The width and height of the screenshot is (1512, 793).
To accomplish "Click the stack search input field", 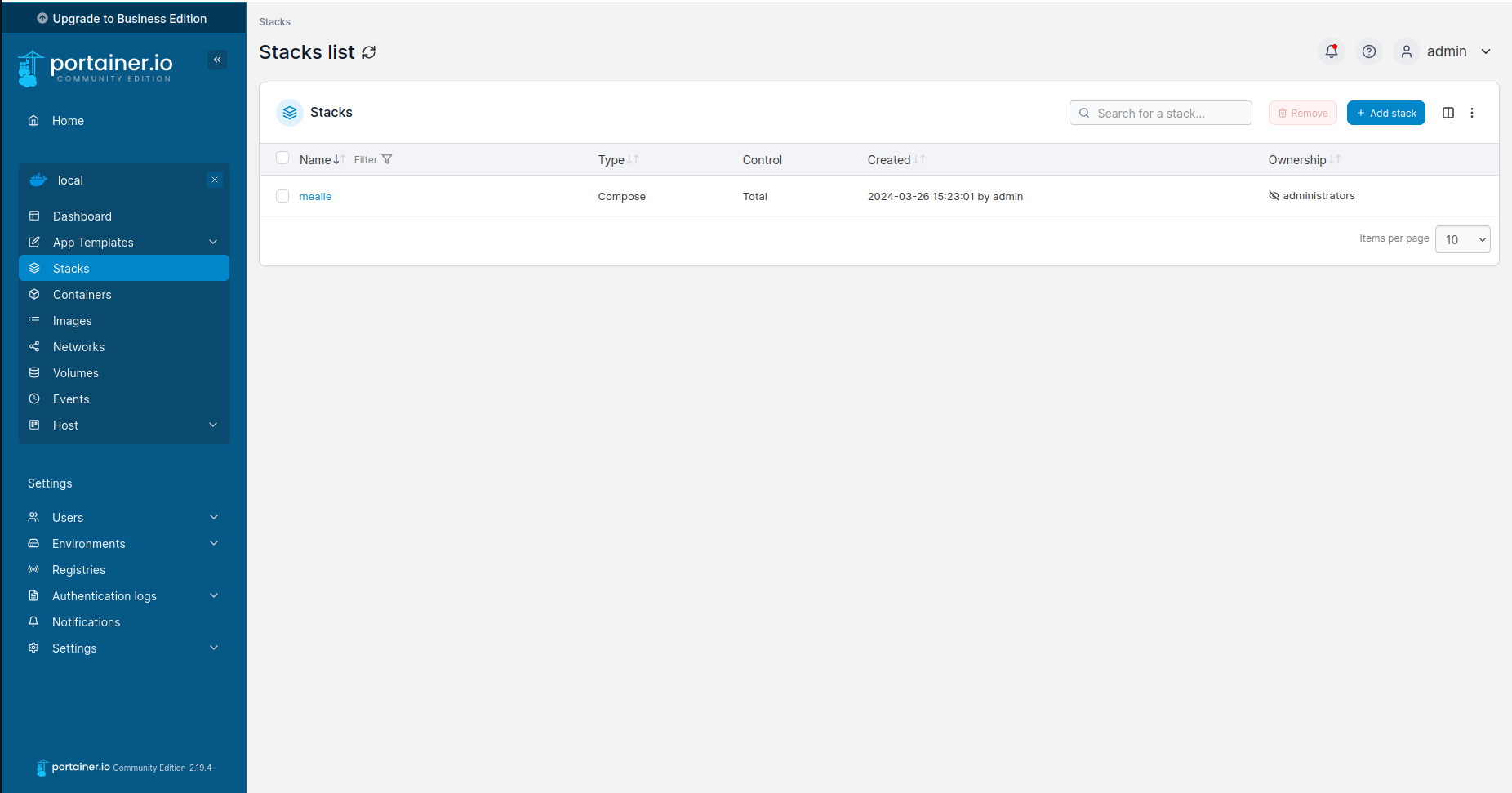I will pyautogui.click(x=1160, y=112).
